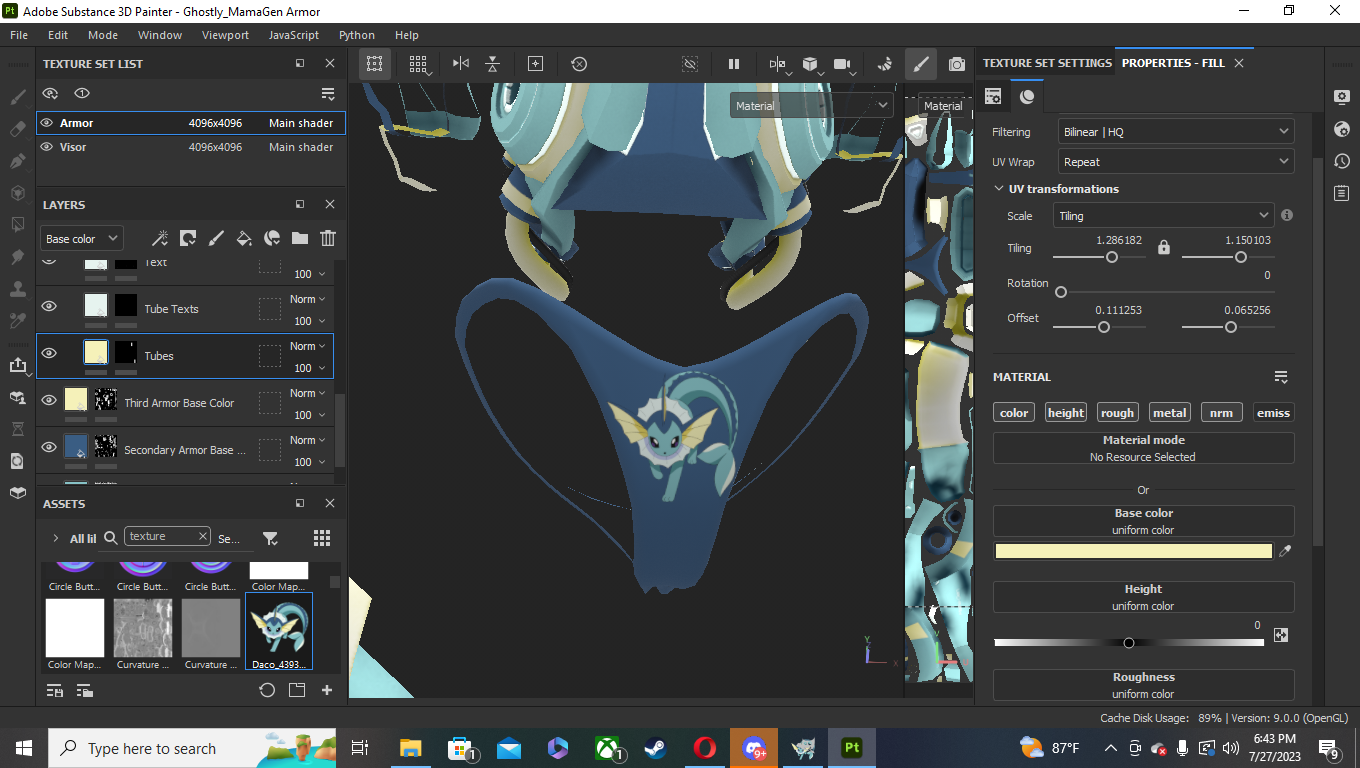Open the Viewport menu
The image size is (1360, 768).
coord(225,35)
